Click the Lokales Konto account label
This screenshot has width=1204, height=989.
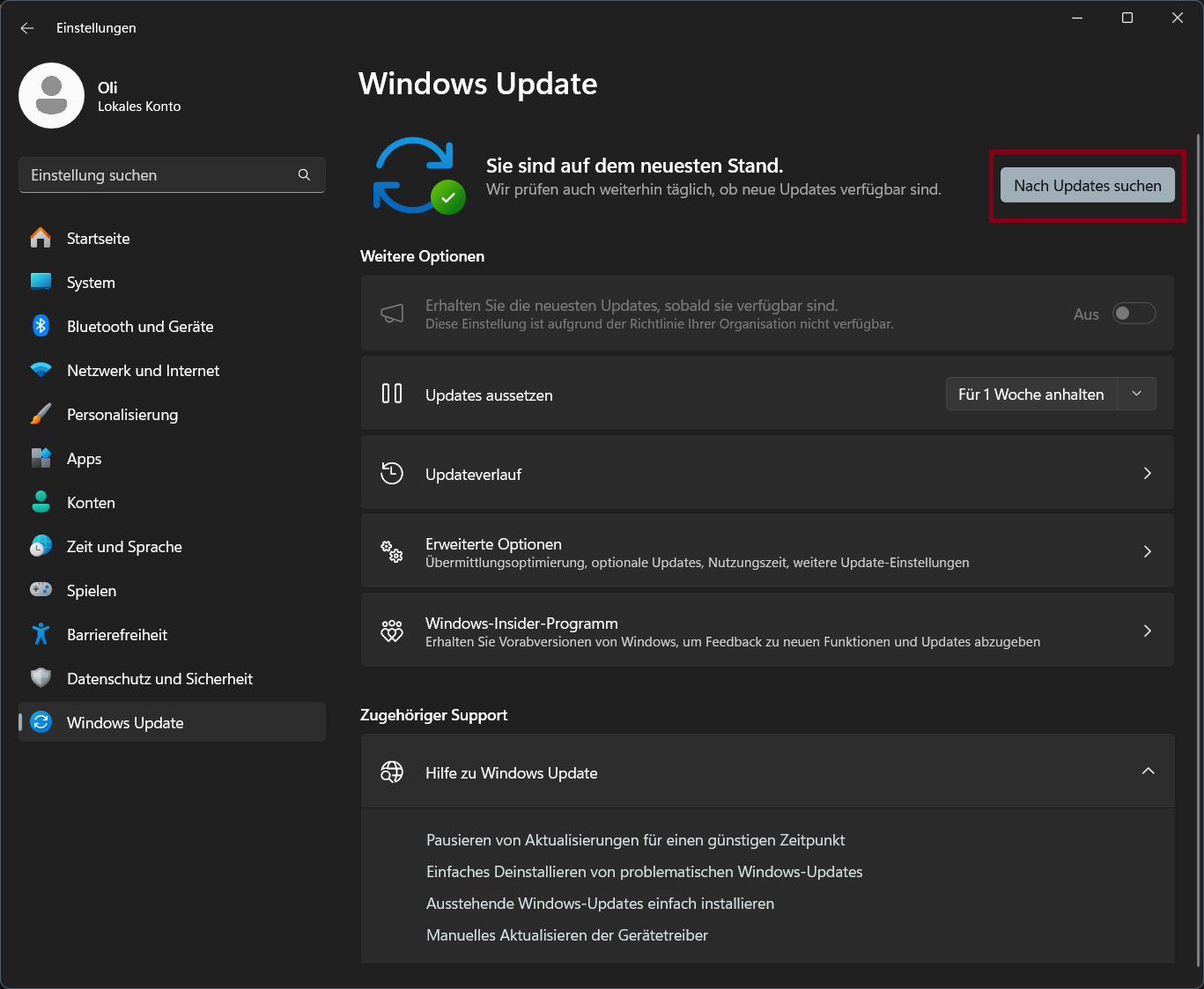[139, 107]
